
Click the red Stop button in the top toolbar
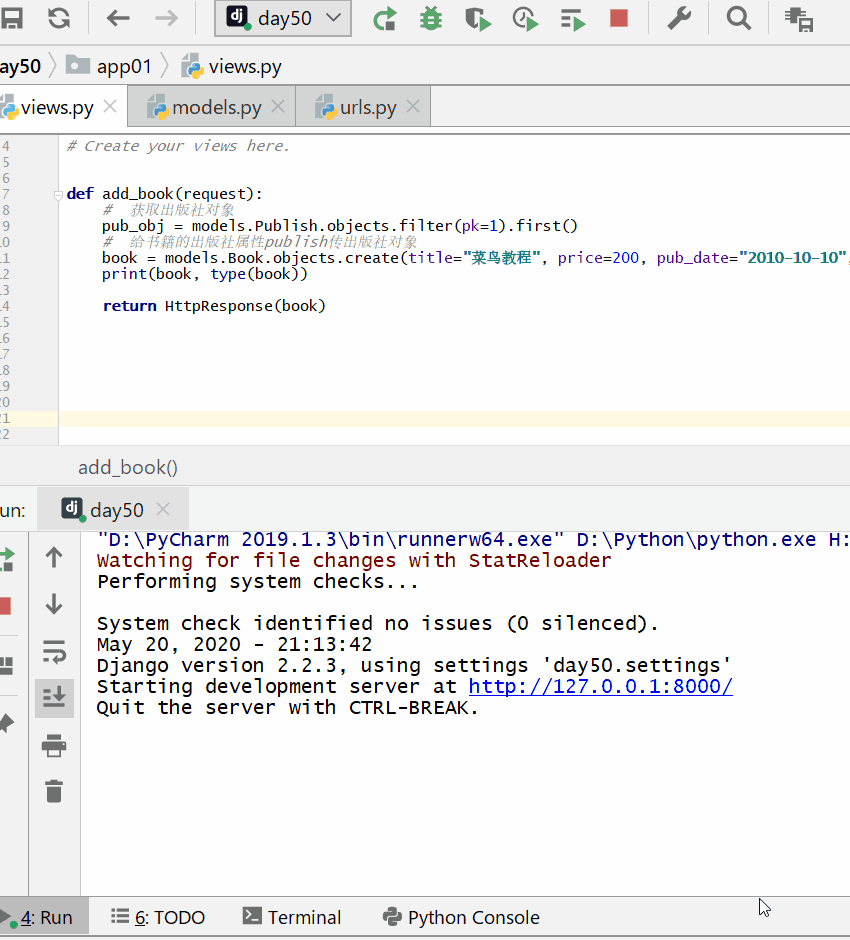pos(619,18)
